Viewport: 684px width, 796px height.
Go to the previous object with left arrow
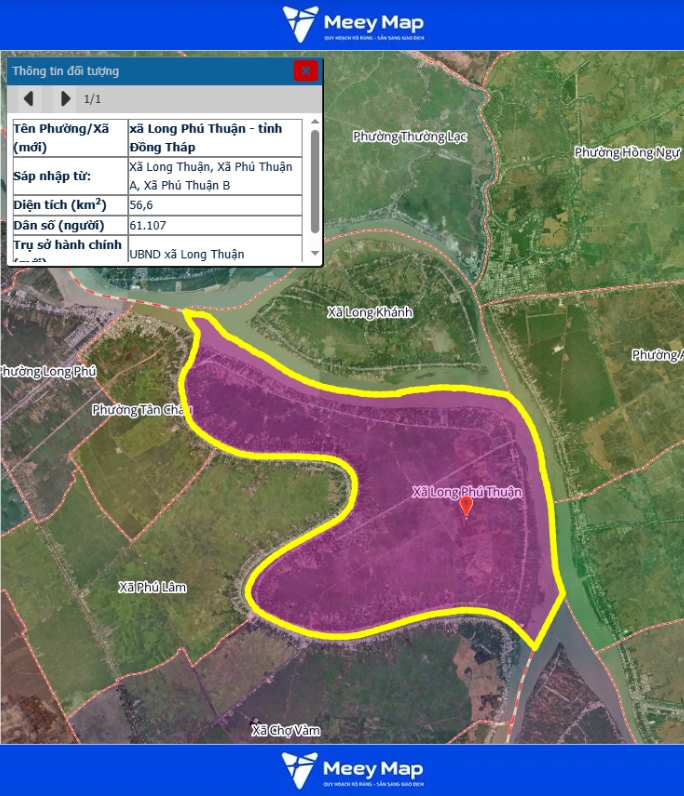click(x=29, y=99)
